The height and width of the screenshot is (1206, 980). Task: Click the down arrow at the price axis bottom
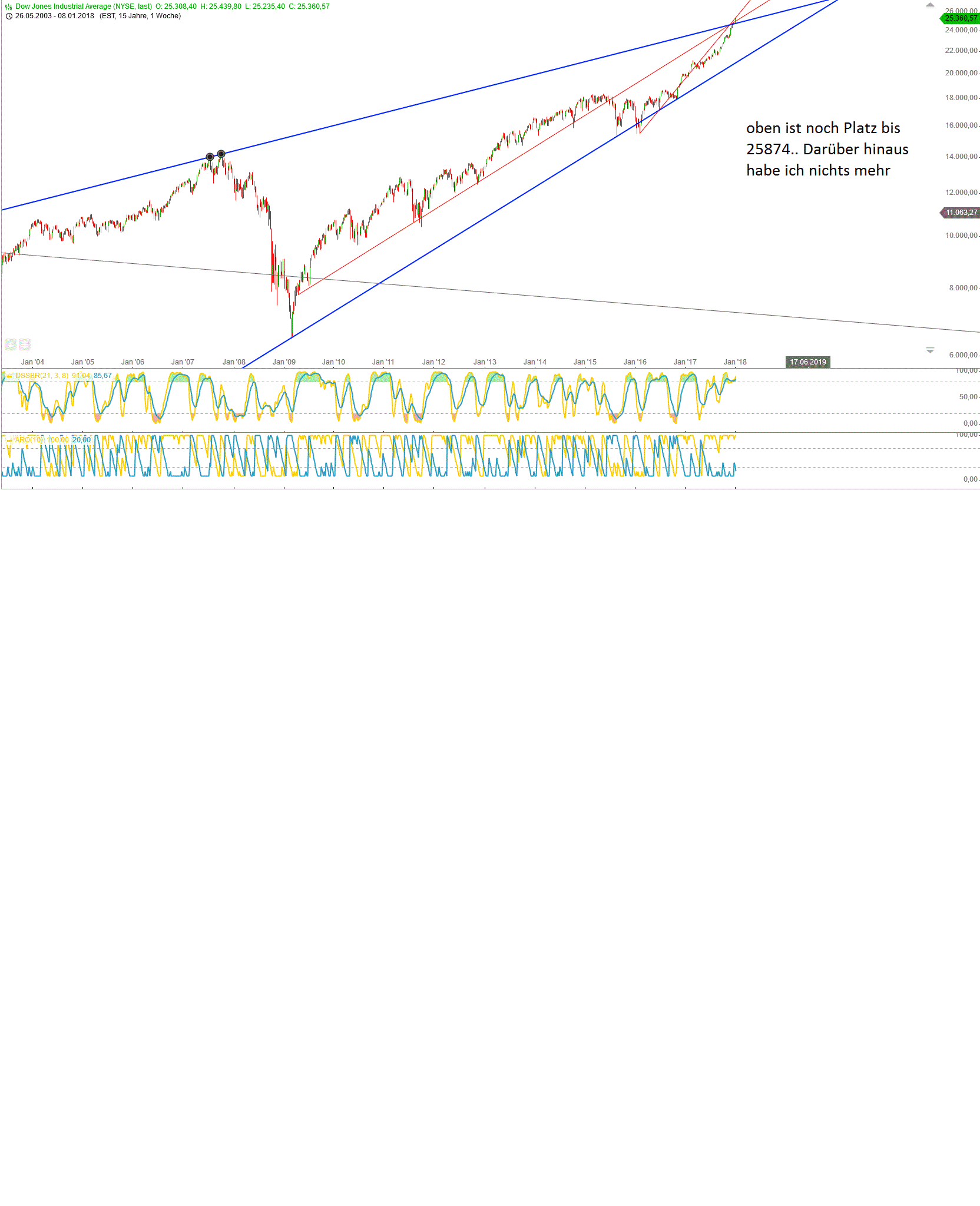930,350
